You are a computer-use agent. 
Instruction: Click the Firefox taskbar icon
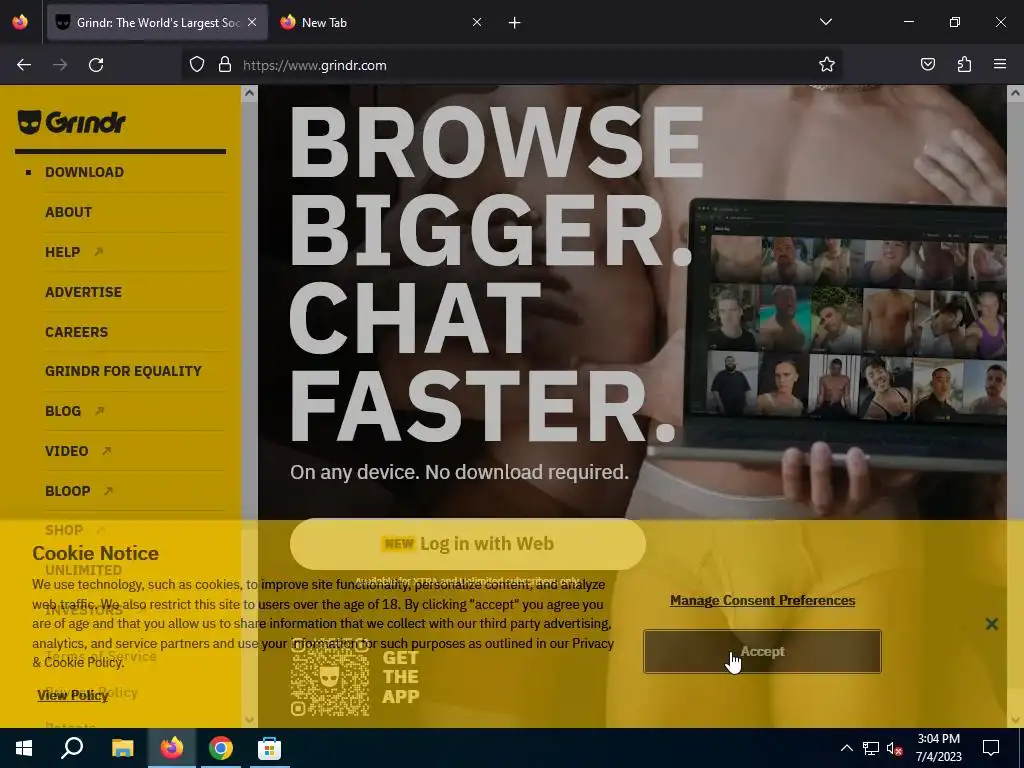pos(172,748)
